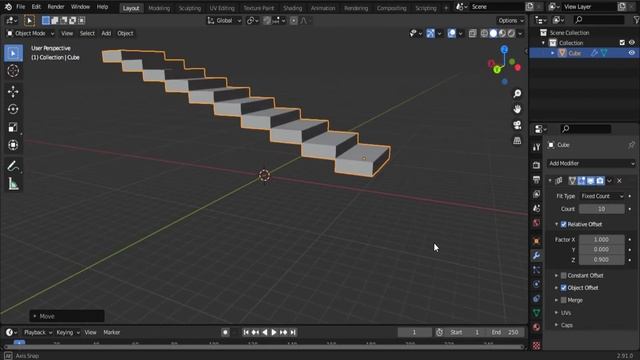The width and height of the screenshot is (640, 360).
Task: Activate the Cursor tool in toolbar
Action: tap(13, 71)
